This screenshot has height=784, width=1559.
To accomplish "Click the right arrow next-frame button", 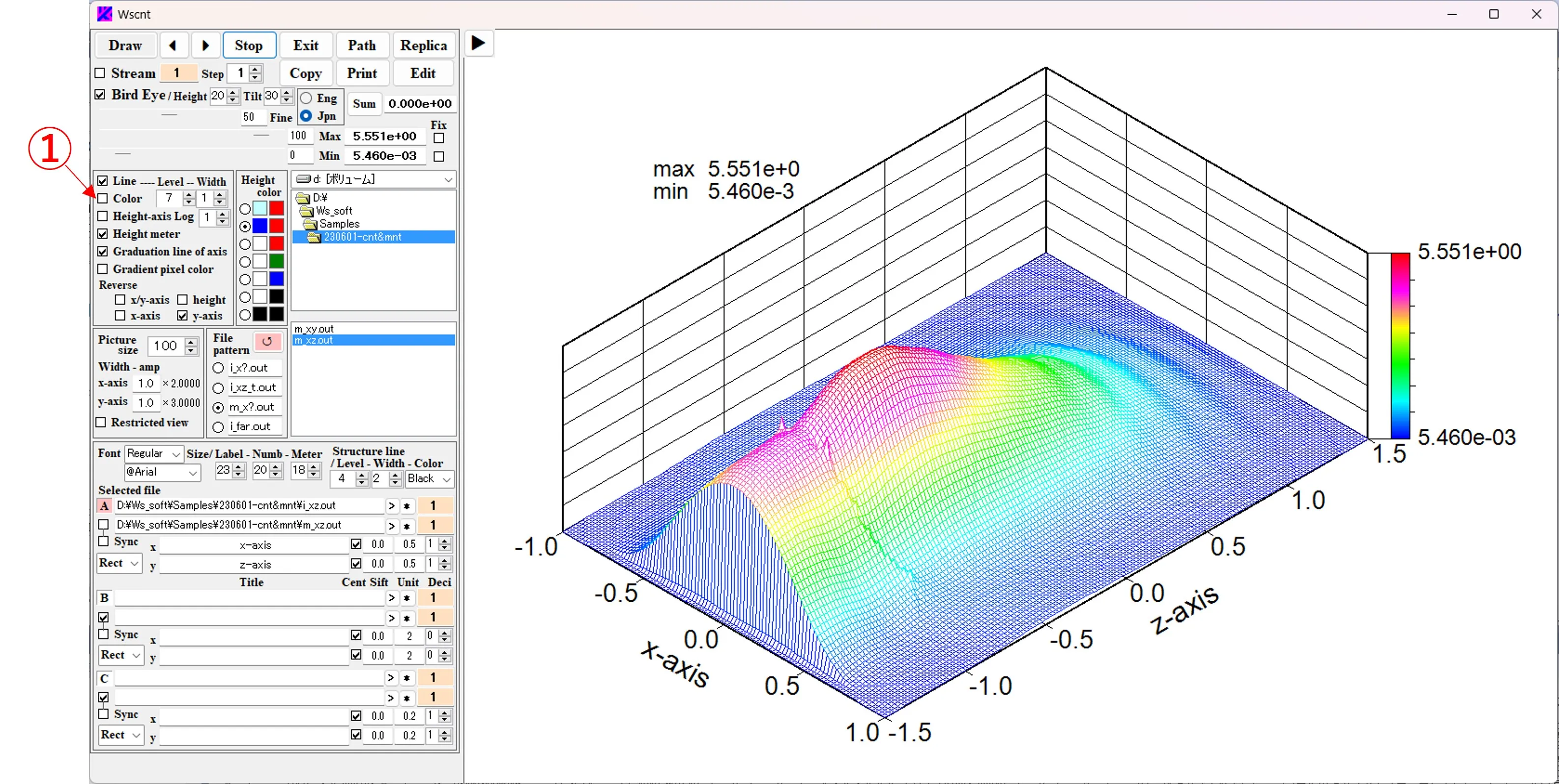I will click(205, 45).
